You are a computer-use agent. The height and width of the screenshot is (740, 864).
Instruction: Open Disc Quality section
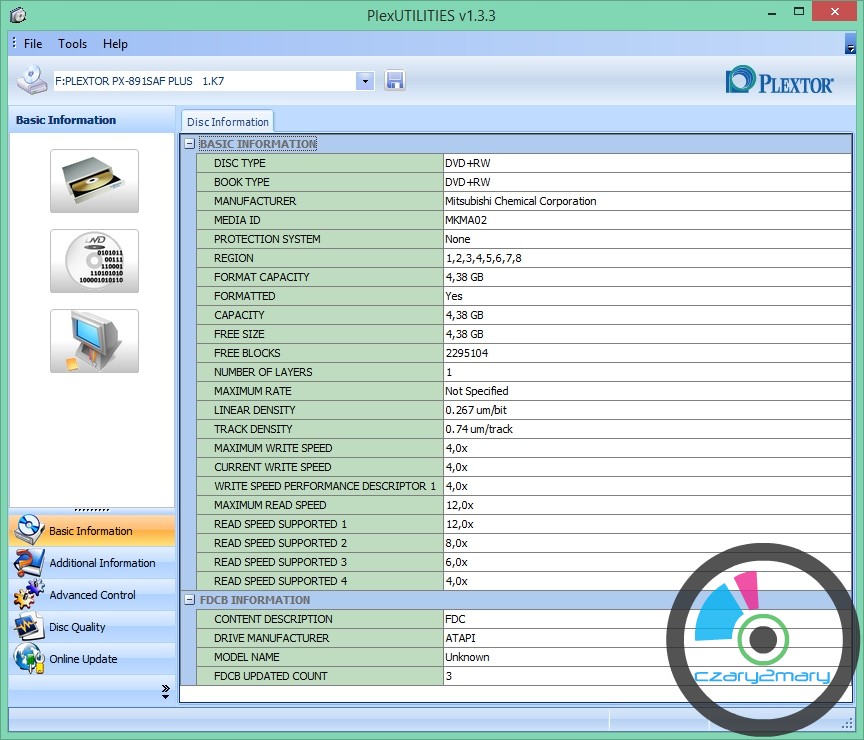[77, 627]
